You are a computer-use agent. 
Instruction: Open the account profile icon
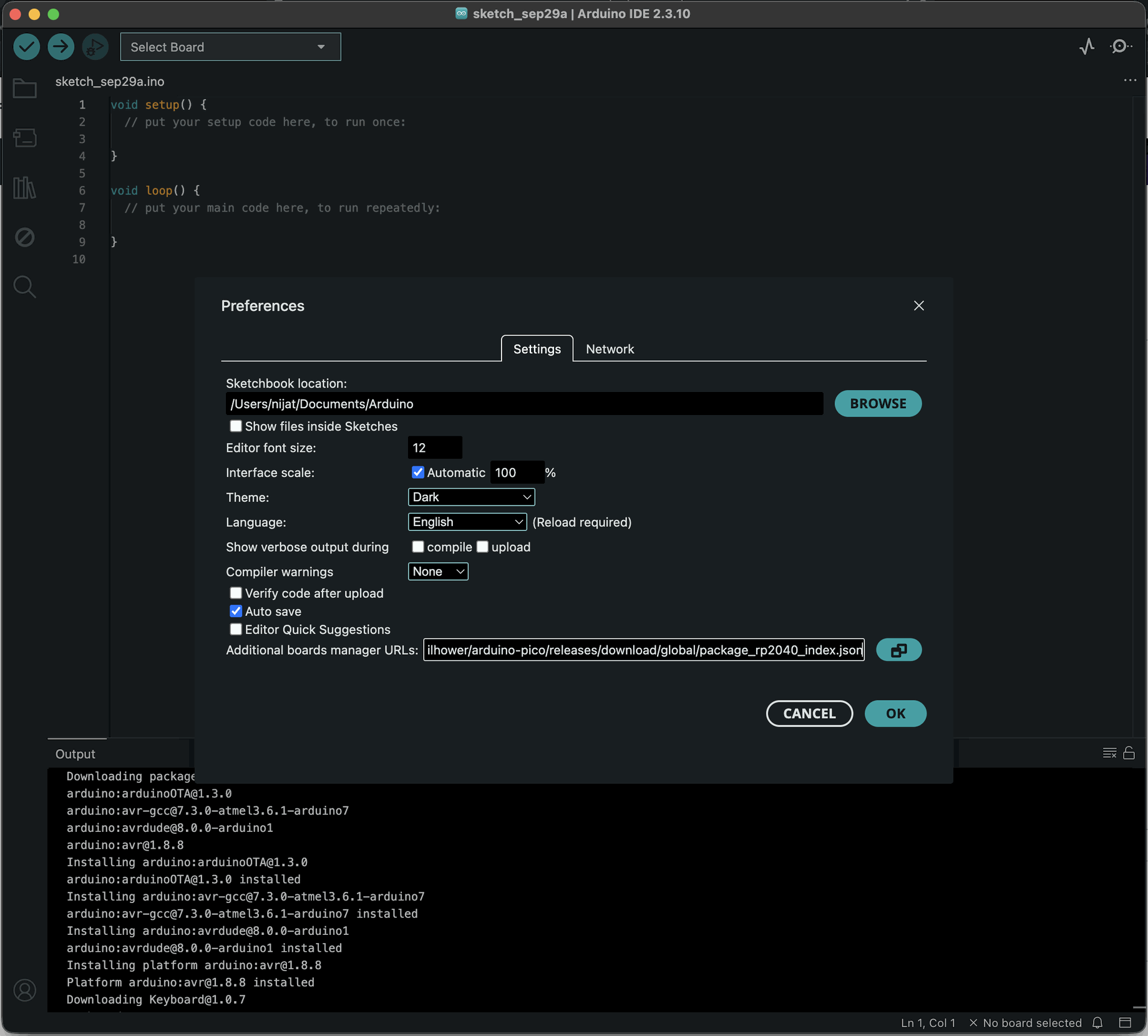pos(25,990)
